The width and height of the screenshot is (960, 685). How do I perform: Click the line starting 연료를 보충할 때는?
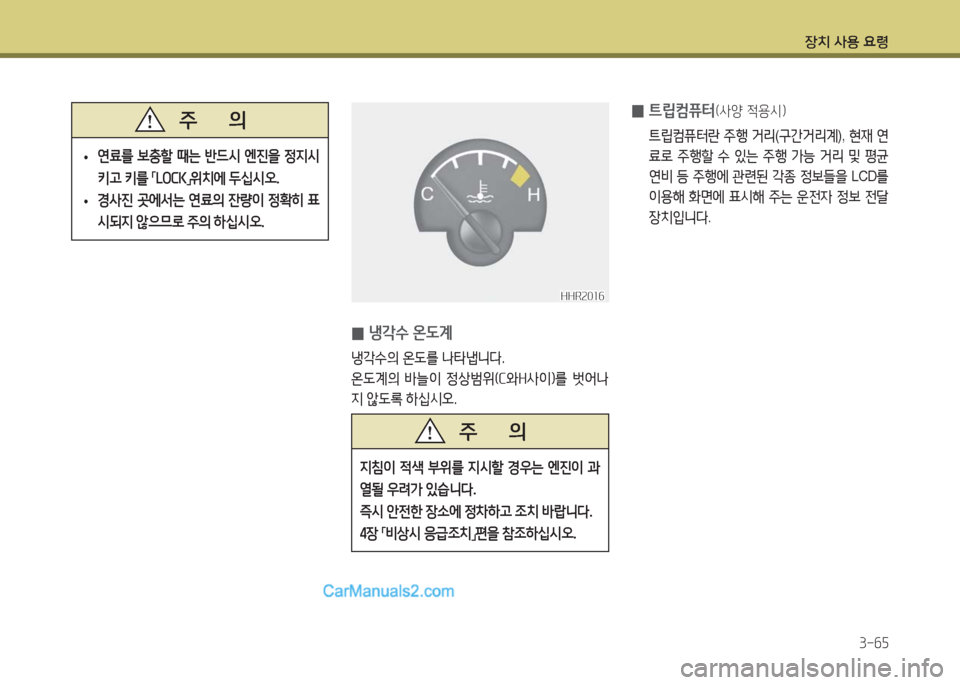pos(208,157)
